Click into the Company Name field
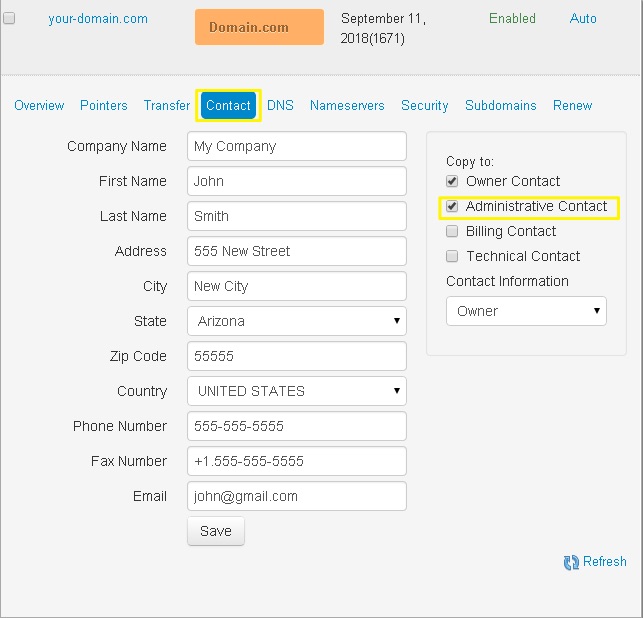This screenshot has height=618, width=643. (296, 146)
